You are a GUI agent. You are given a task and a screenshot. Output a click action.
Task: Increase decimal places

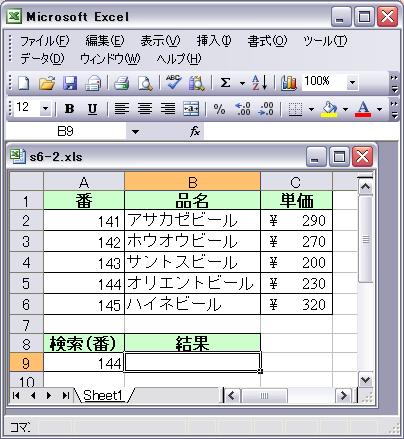pos(243,109)
